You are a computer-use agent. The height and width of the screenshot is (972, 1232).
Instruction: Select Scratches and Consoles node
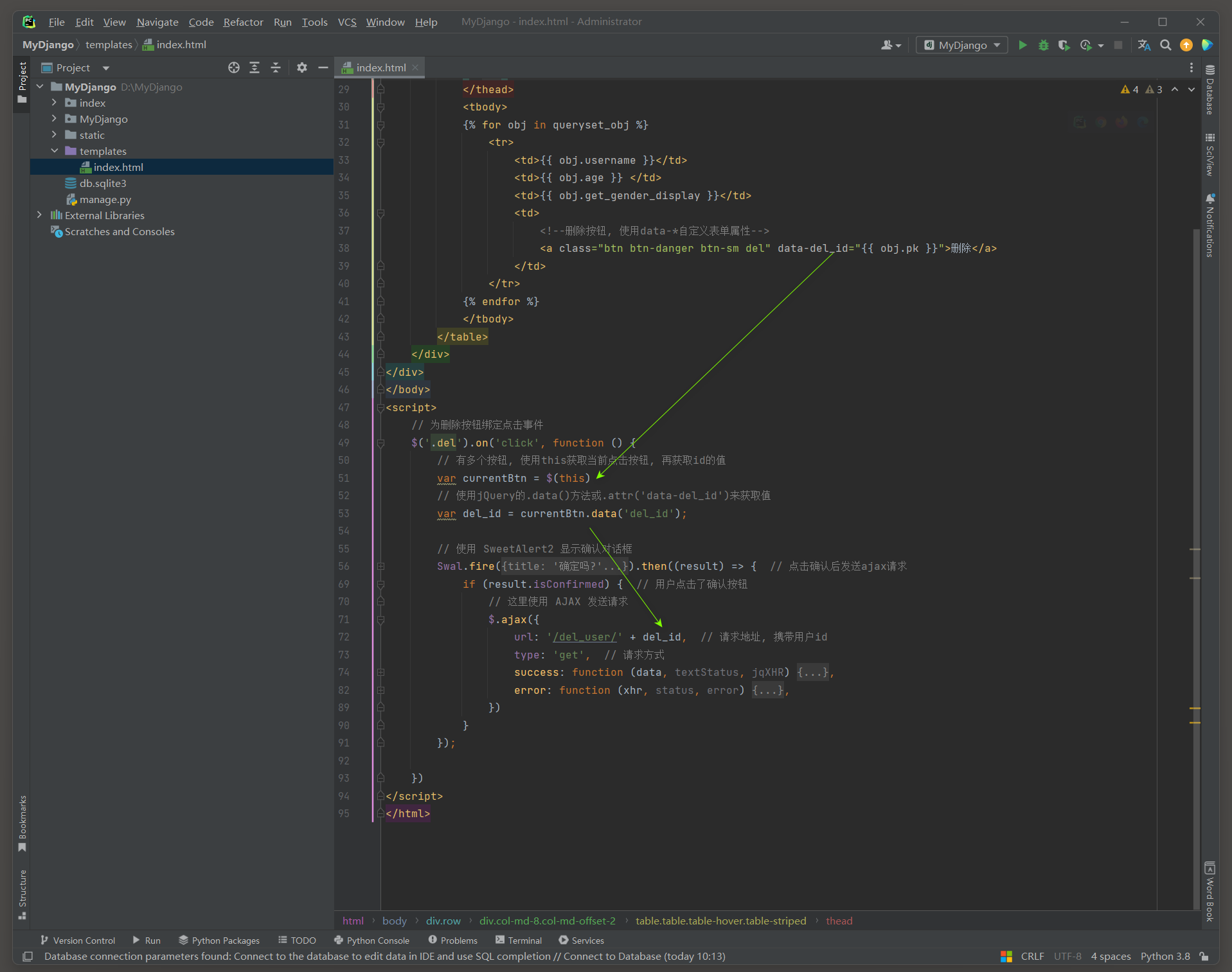120,231
